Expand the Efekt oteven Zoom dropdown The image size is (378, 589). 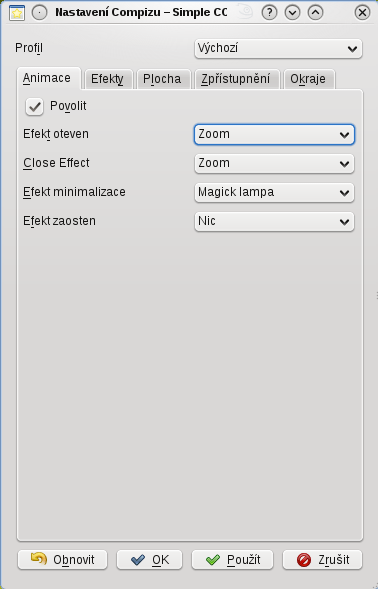(x=274, y=134)
